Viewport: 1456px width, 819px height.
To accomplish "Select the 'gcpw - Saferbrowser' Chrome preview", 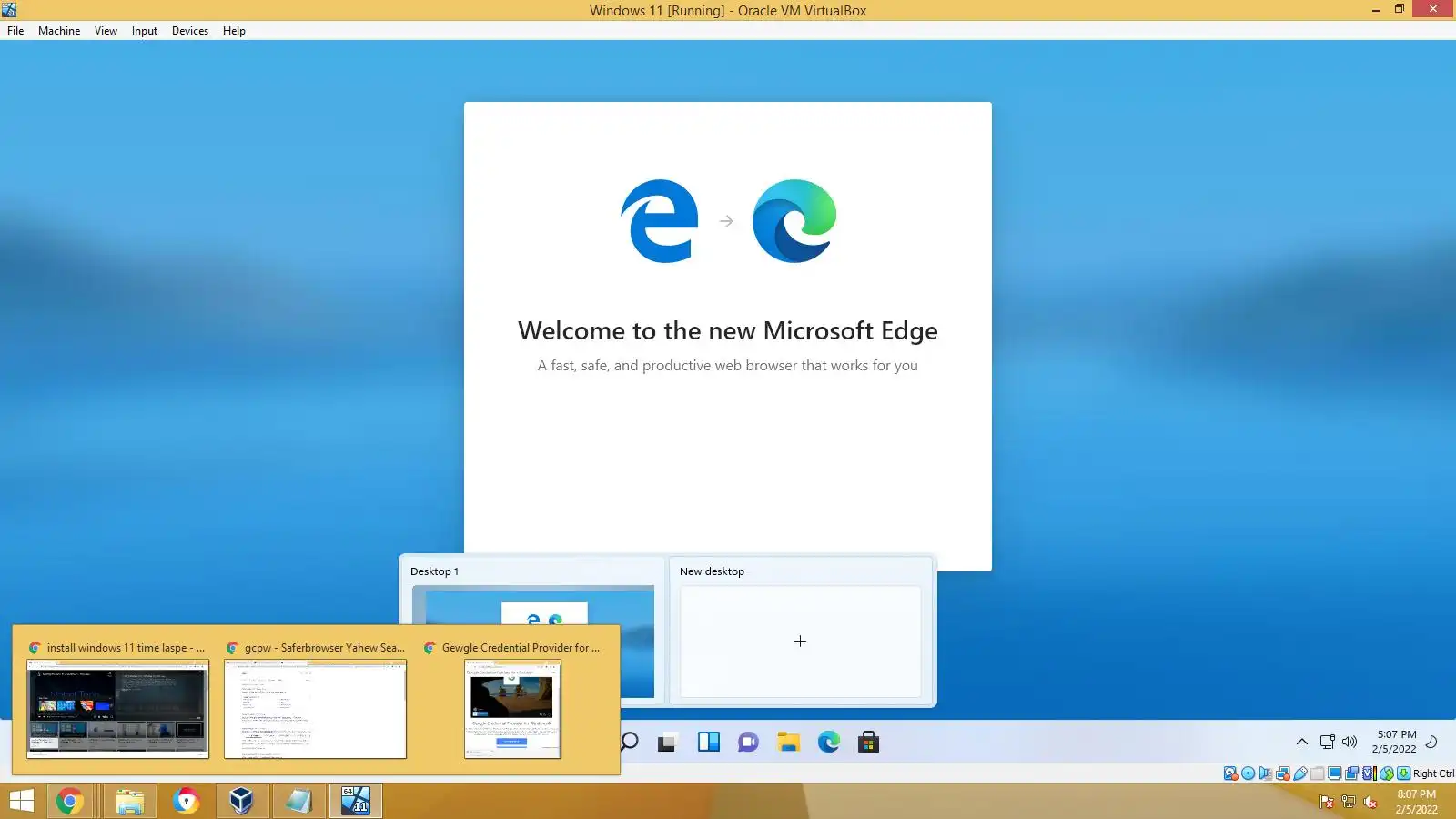I will [315, 701].
